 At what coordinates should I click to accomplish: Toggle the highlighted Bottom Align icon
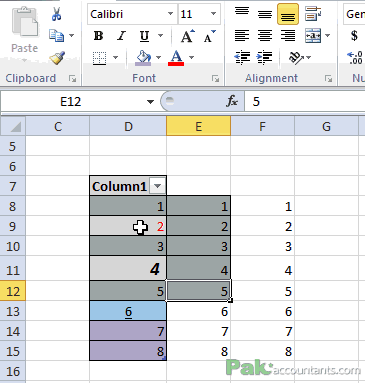[x=288, y=14]
